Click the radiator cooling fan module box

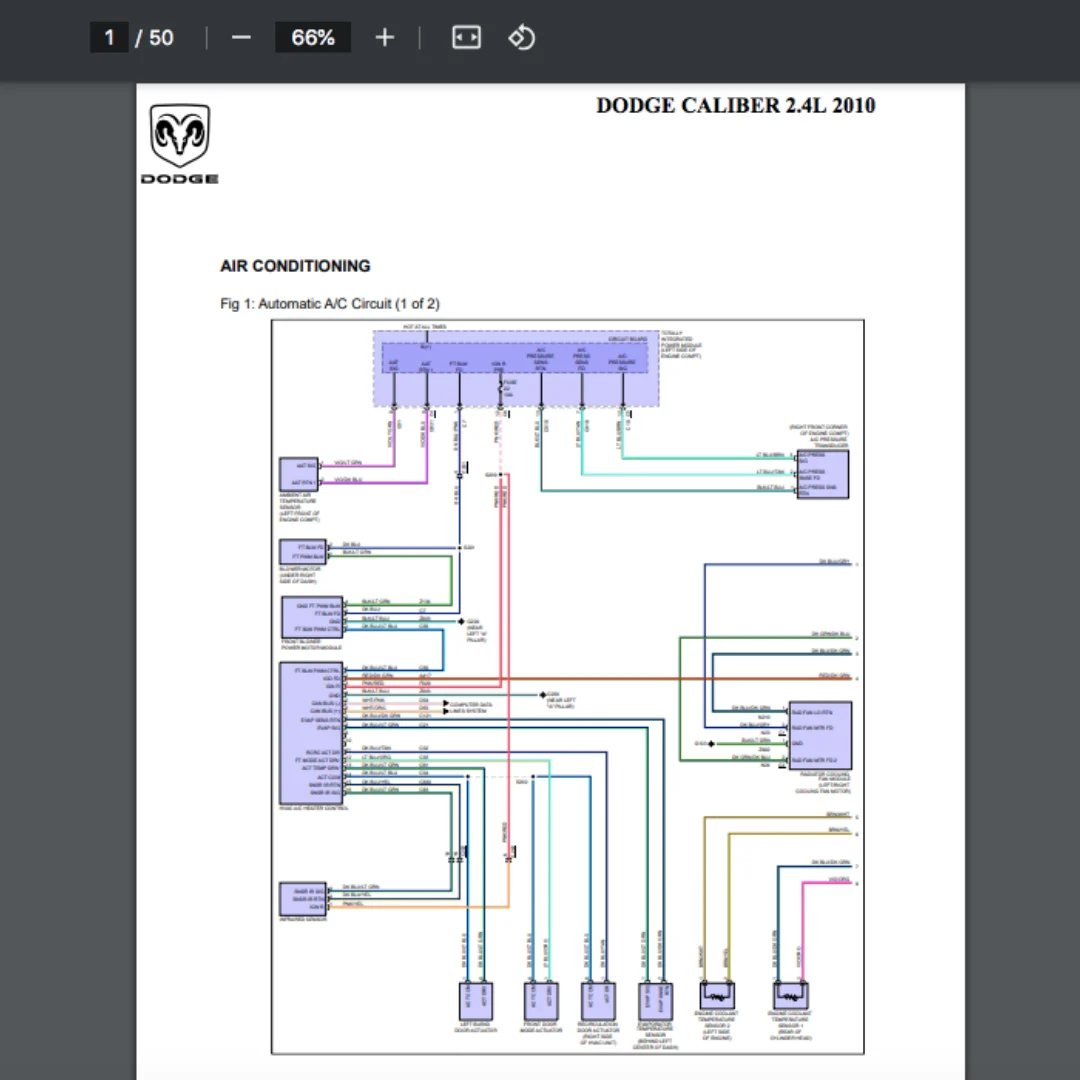click(819, 735)
